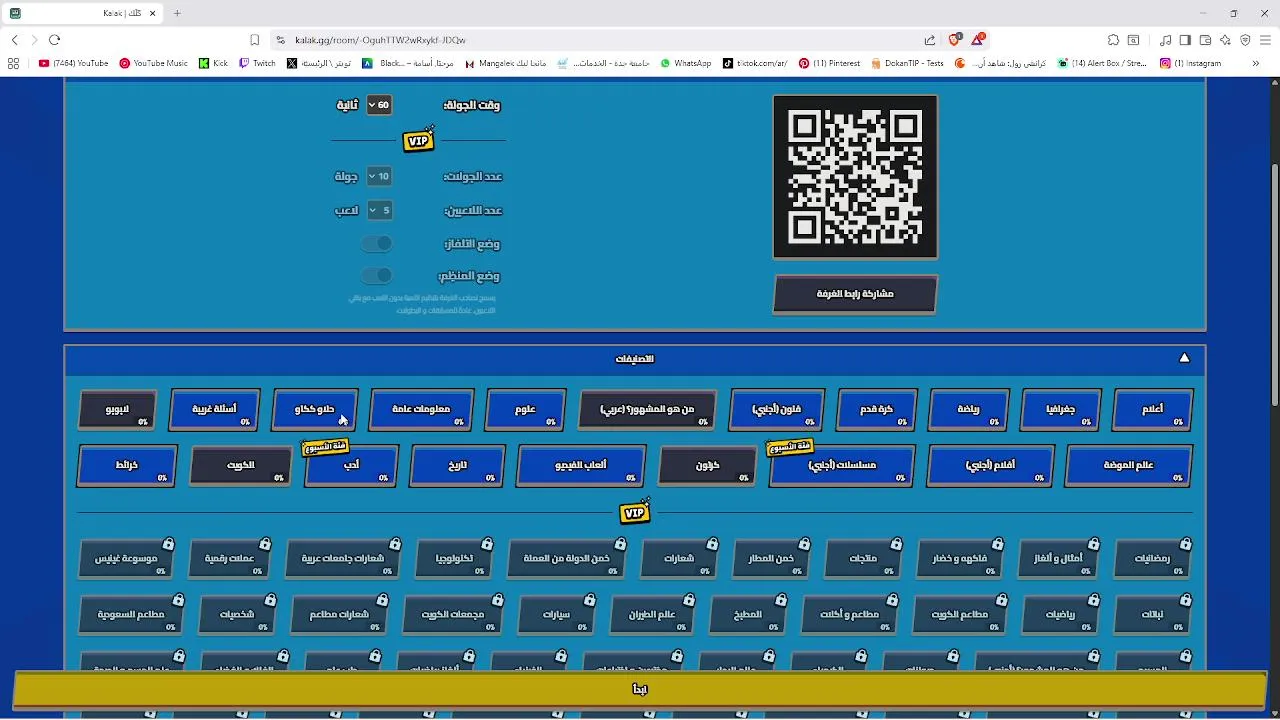Reload the page

point(54,40)
